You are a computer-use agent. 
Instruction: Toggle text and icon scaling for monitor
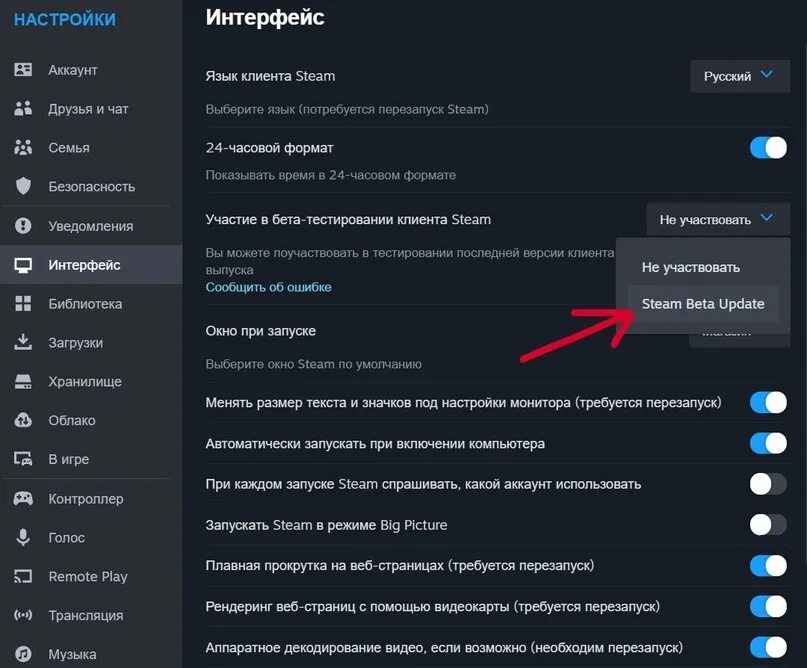[x=768, y=402]
